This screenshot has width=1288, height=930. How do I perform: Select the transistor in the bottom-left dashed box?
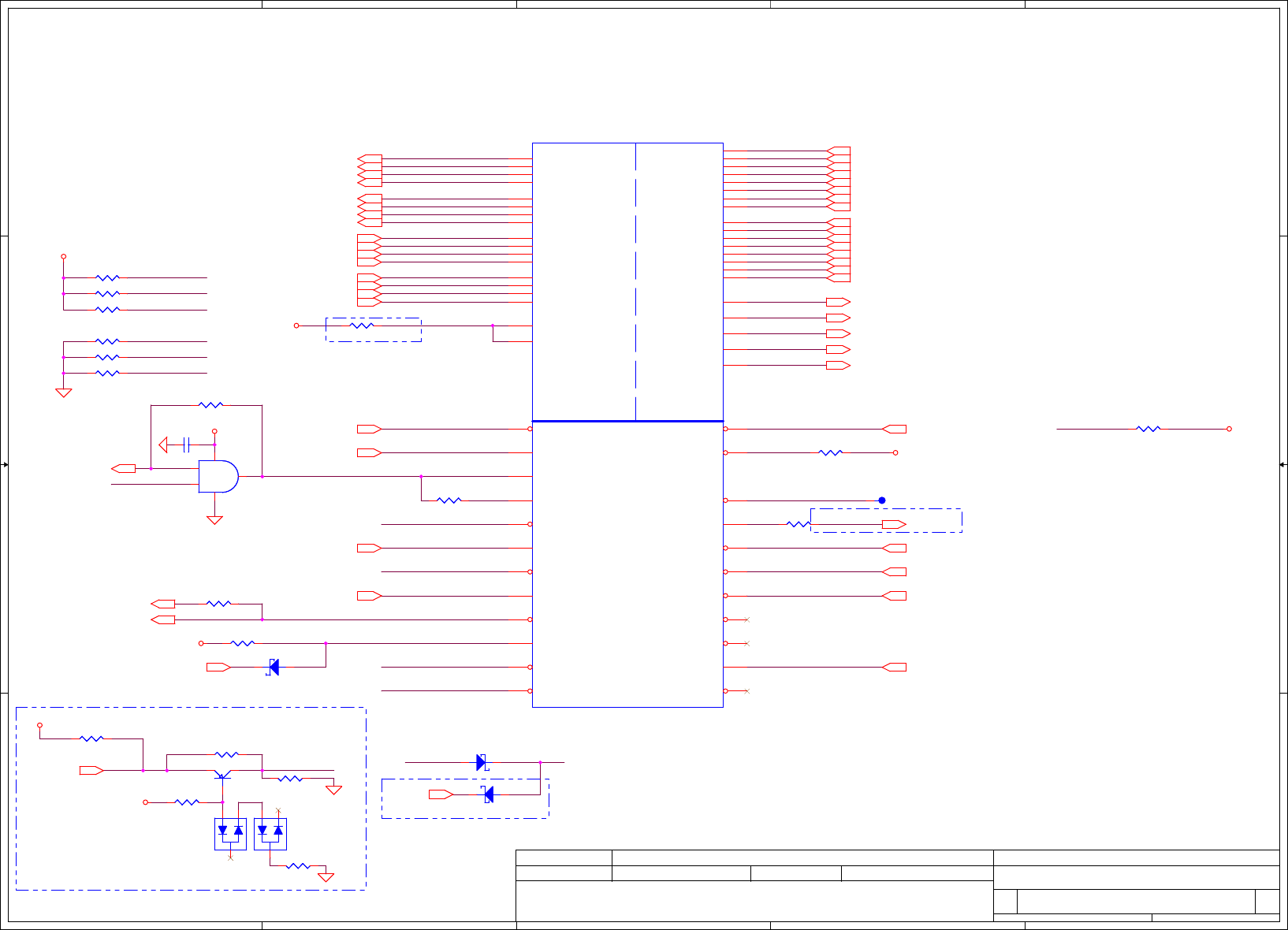(222, 774)
